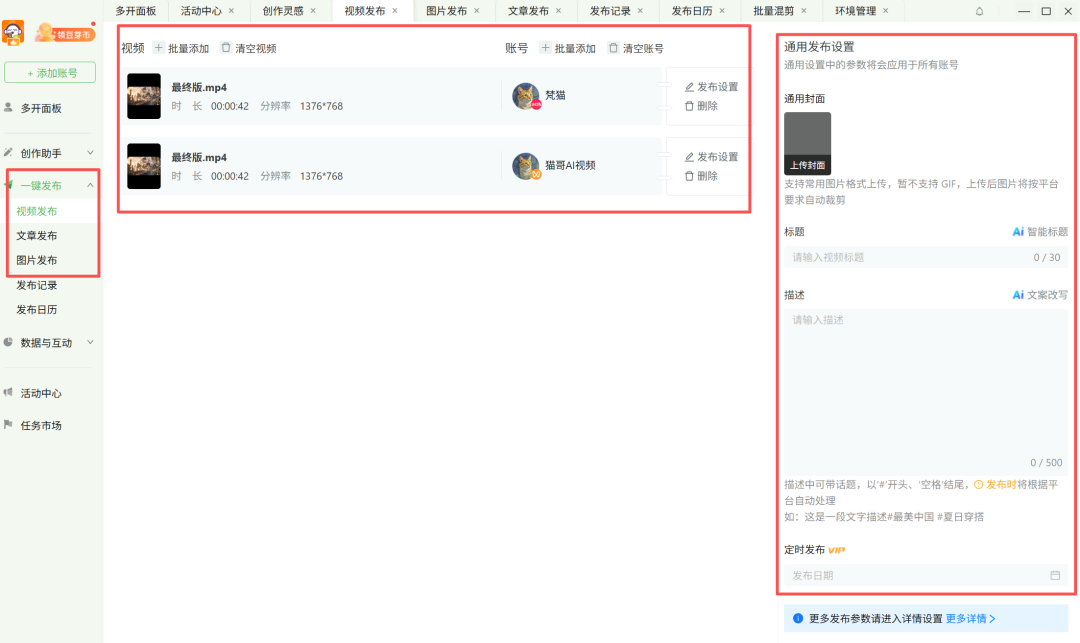Open the calendar icon in 发布日期 field

pos(1055,575)
